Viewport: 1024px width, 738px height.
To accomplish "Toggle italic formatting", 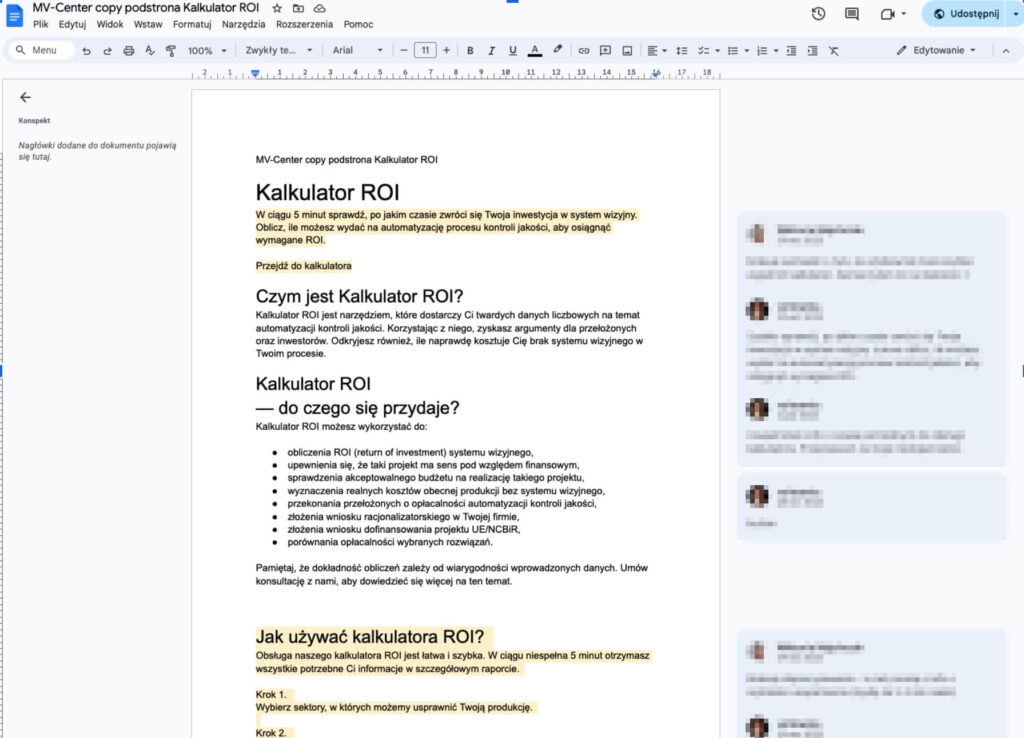I will click(x=491, y=50).
